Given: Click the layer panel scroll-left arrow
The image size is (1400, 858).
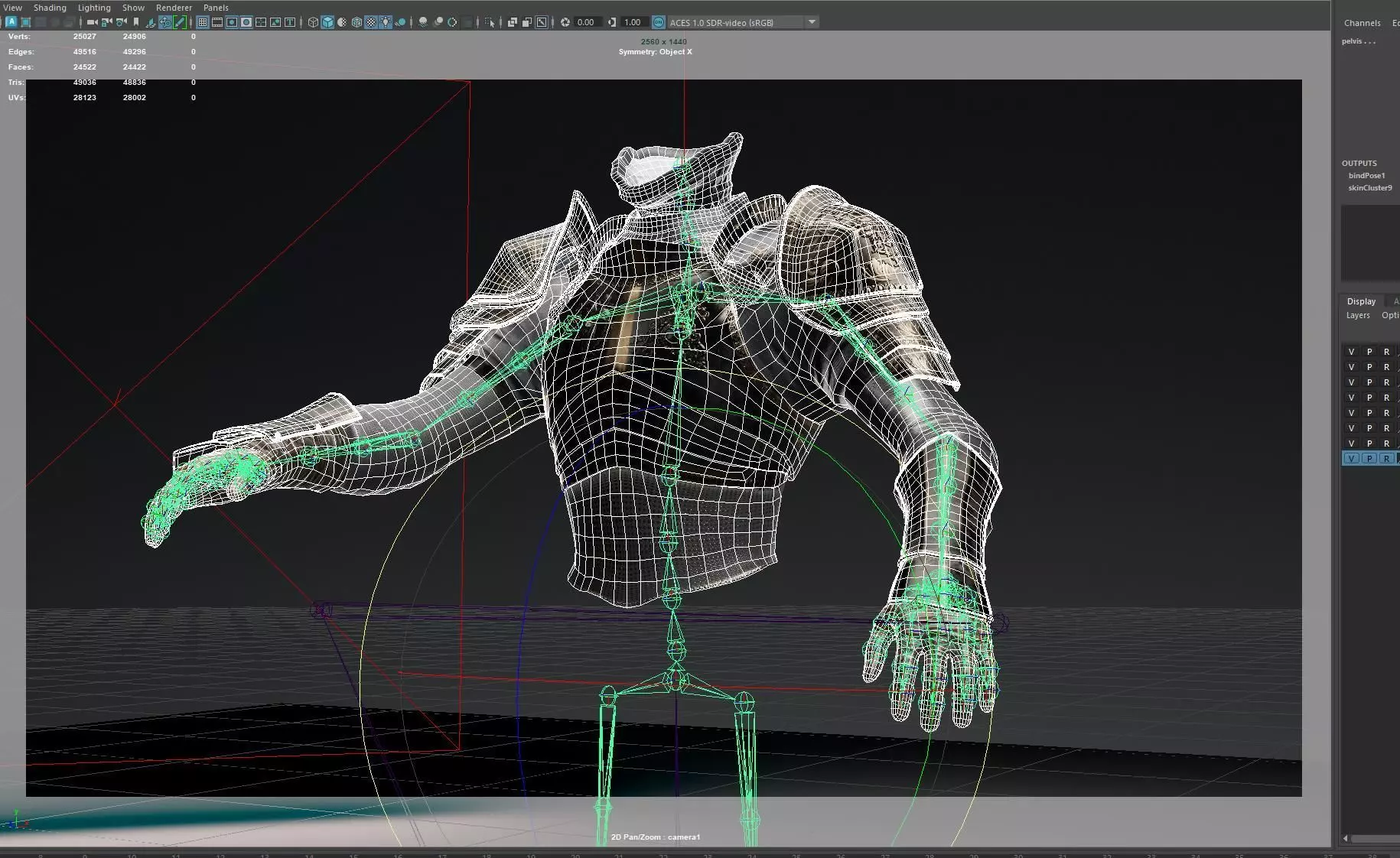Looking at the screenshot, I should point(1346,838).
